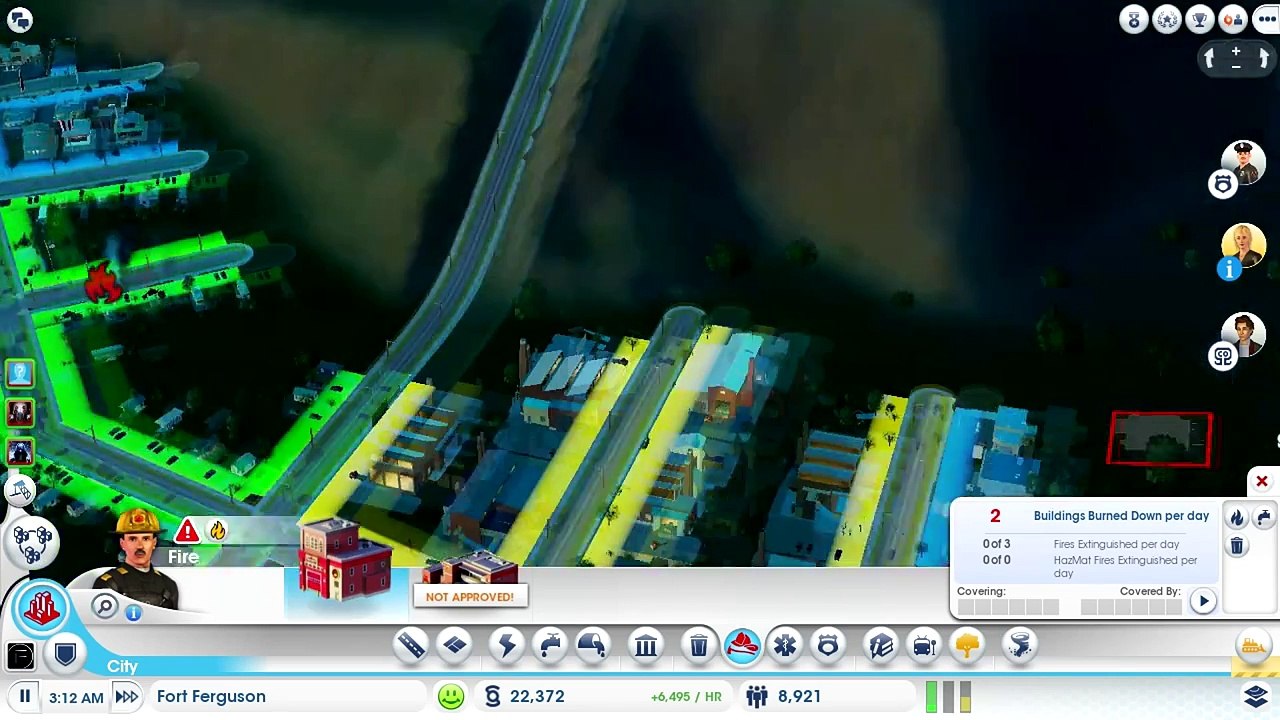Toggle the fire flame data layer icon
Image resolution: width=1280 pixels, height=720 pixels.
tap(217, 531)
